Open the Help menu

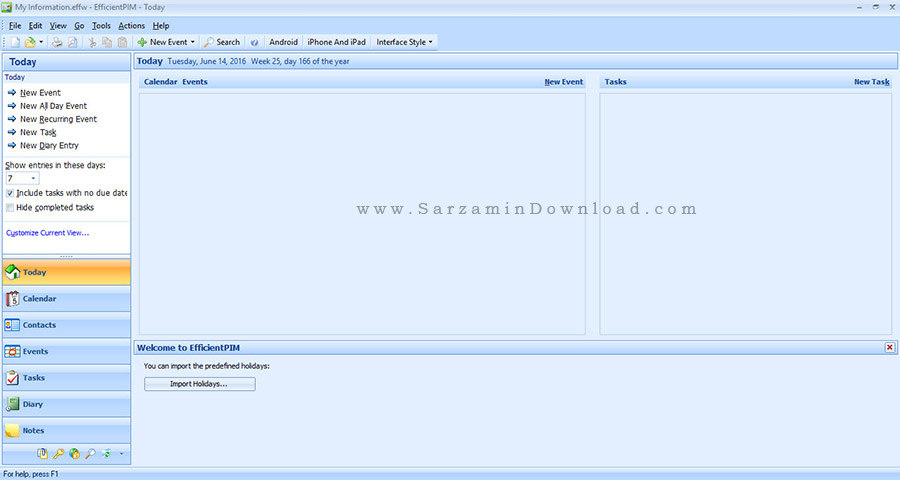click(161, 26)
